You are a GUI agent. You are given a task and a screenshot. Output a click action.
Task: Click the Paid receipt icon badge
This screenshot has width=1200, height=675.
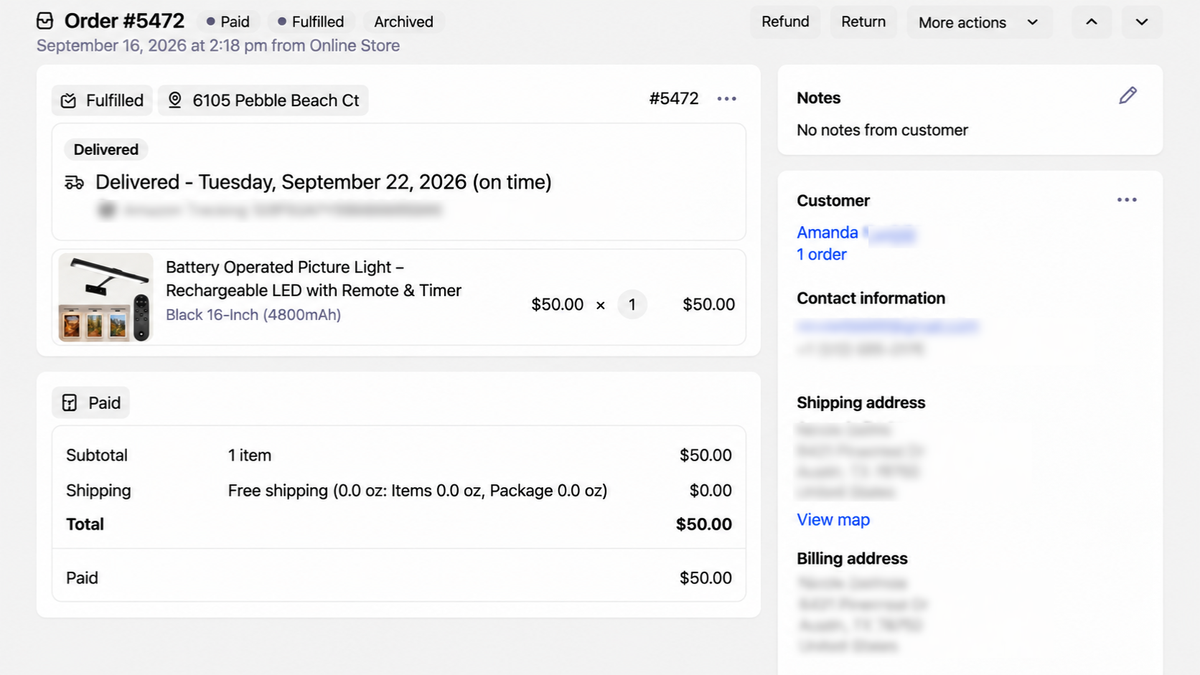69,403
